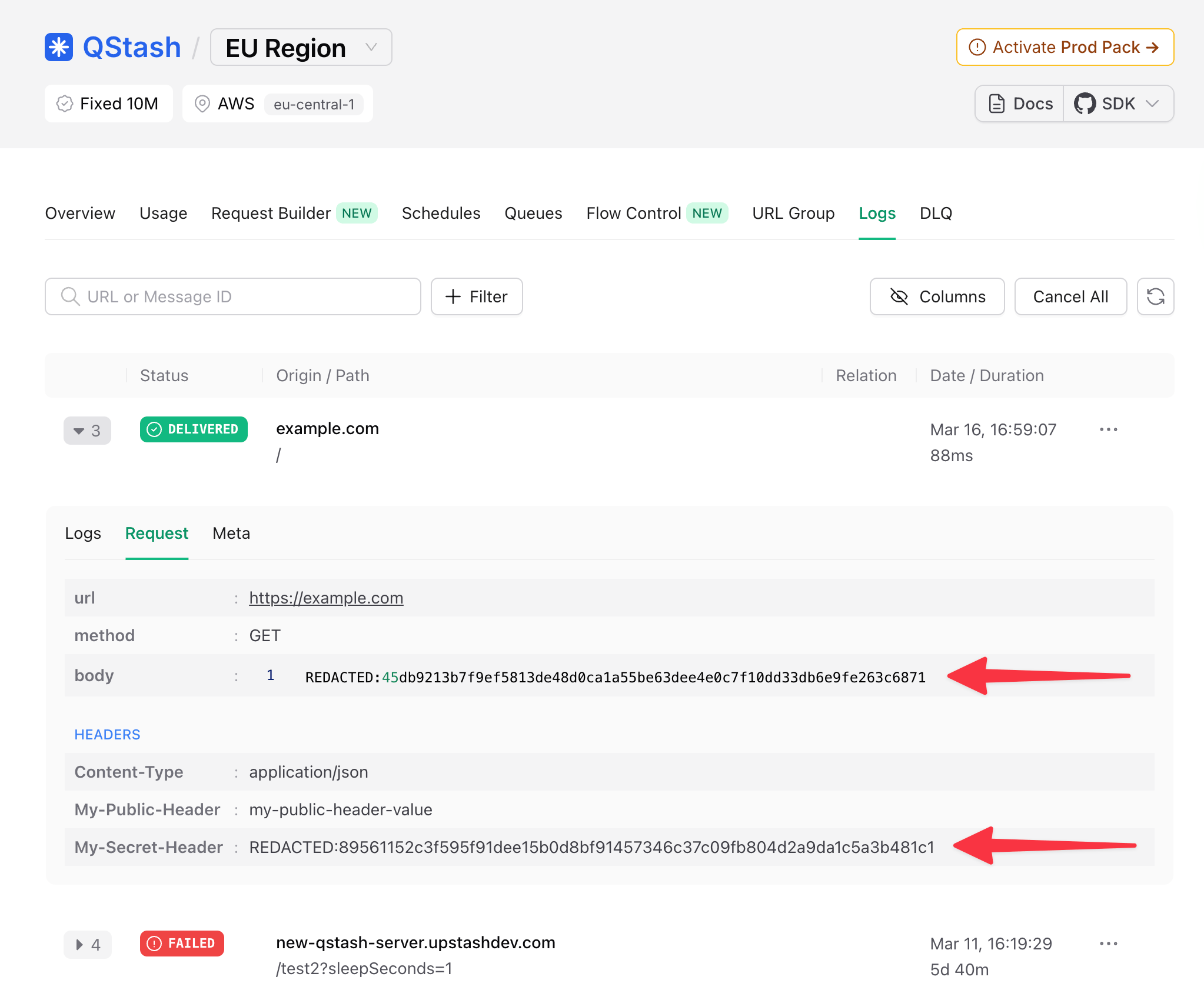Viewport: 1204px width, 1000px height.
Task: Click the Activate Prod Pack button
Action: click(x=1065, y=47)
